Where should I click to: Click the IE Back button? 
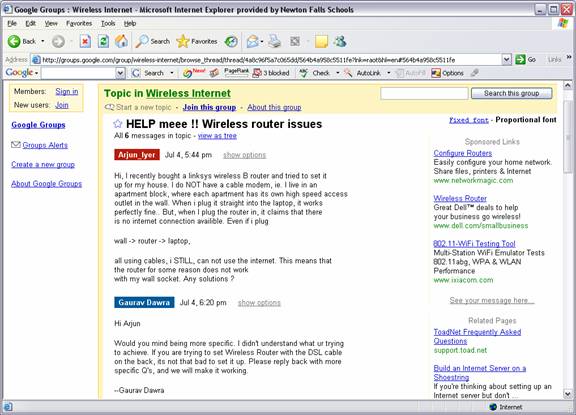click(x=22, y=42)
